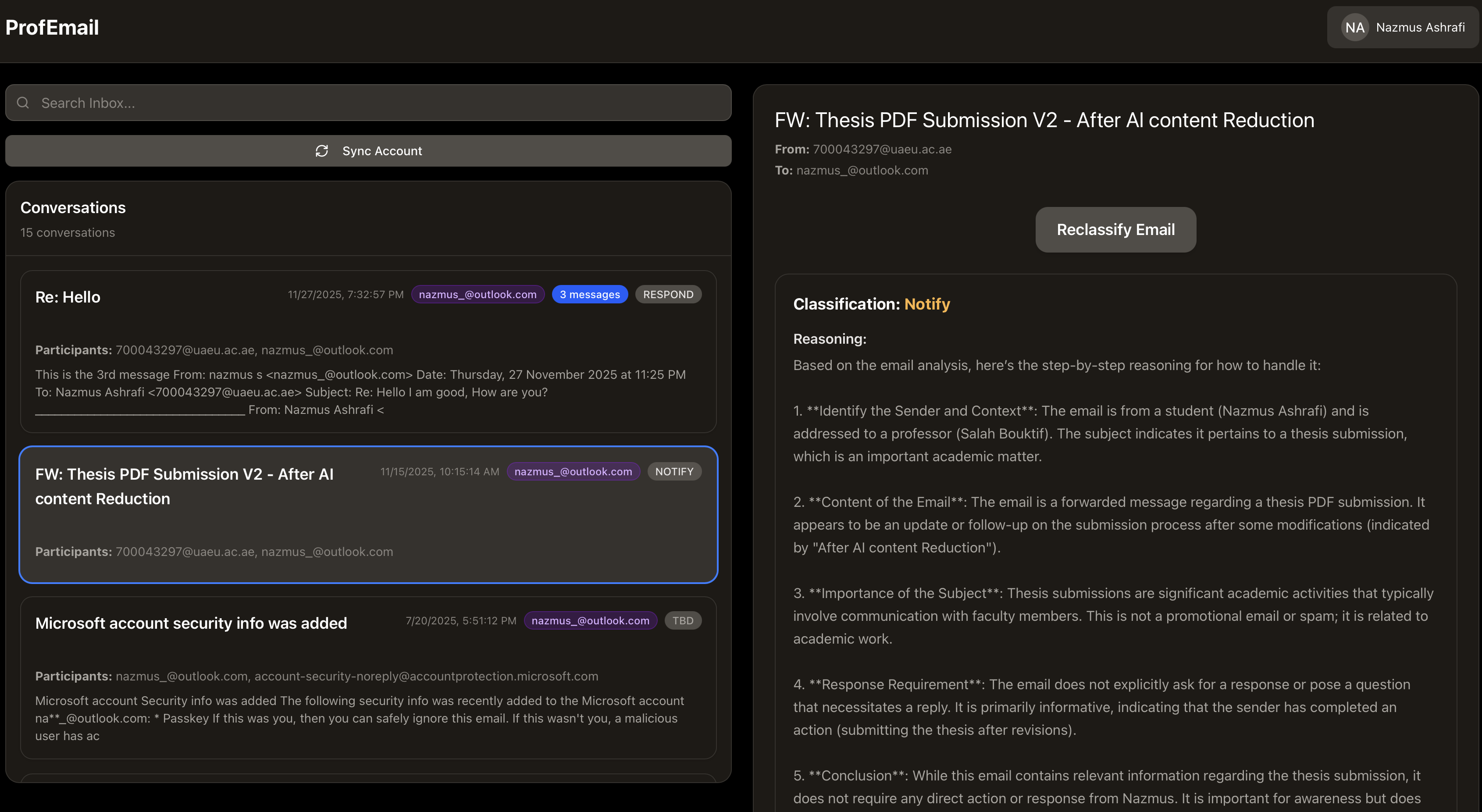1482x812 pixels.
Task: Click sender address 700043297@uaeu.ac.ae in detail
Action: coord(881,150)
